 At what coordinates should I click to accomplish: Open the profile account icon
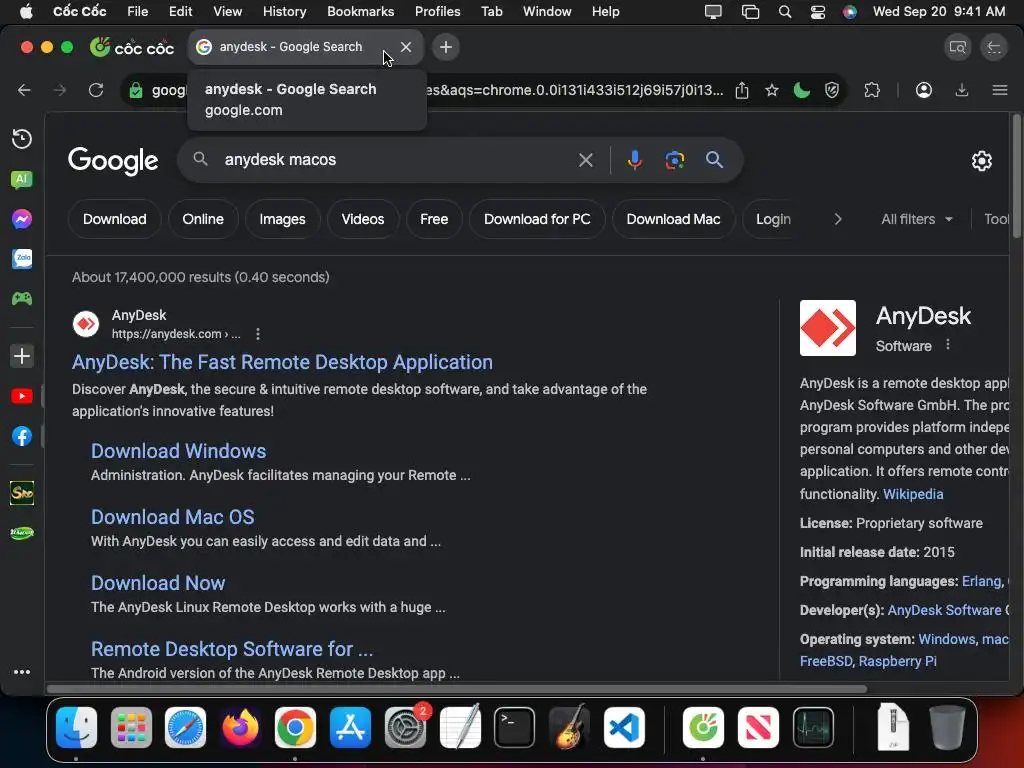[923, 90]
